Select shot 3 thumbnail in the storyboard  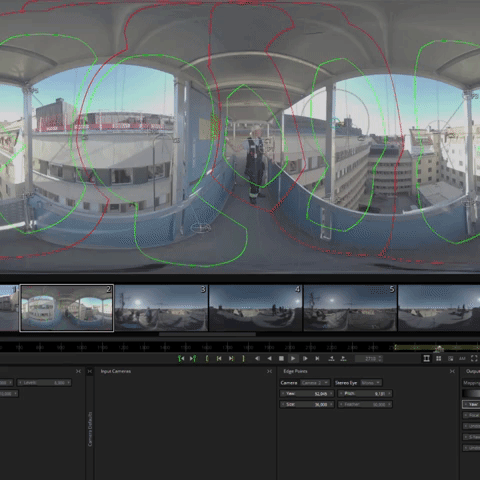[x=161, y=308]
